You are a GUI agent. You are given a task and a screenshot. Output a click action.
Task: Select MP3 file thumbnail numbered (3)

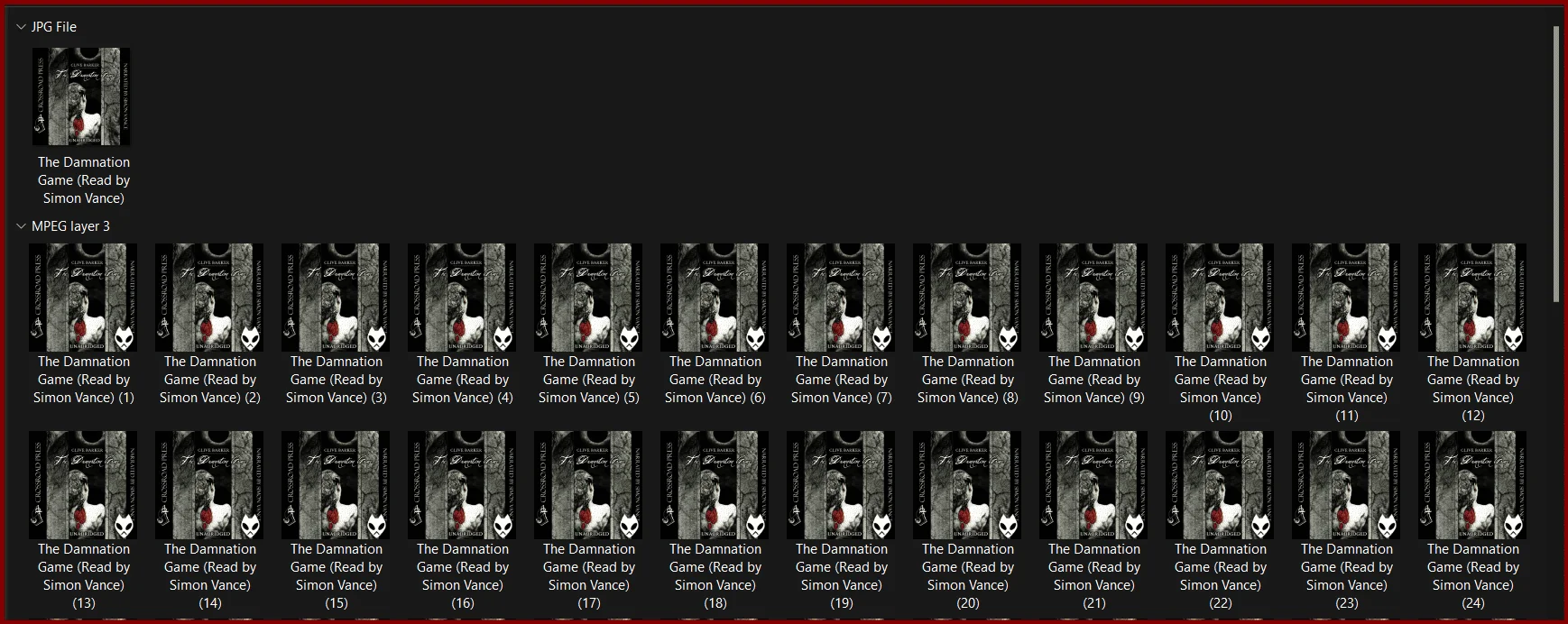coord(336,298)
